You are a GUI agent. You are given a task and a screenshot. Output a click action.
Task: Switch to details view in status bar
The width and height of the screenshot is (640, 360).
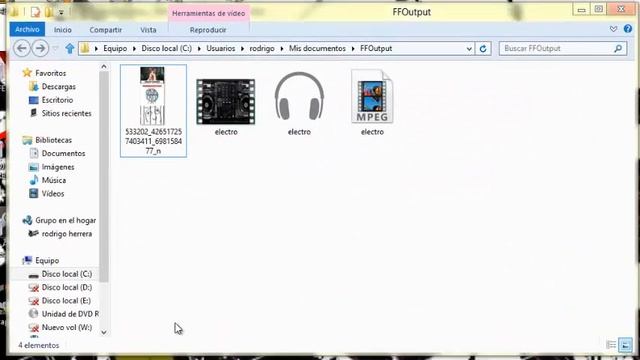pyautogui.click(x=611, y=345)
